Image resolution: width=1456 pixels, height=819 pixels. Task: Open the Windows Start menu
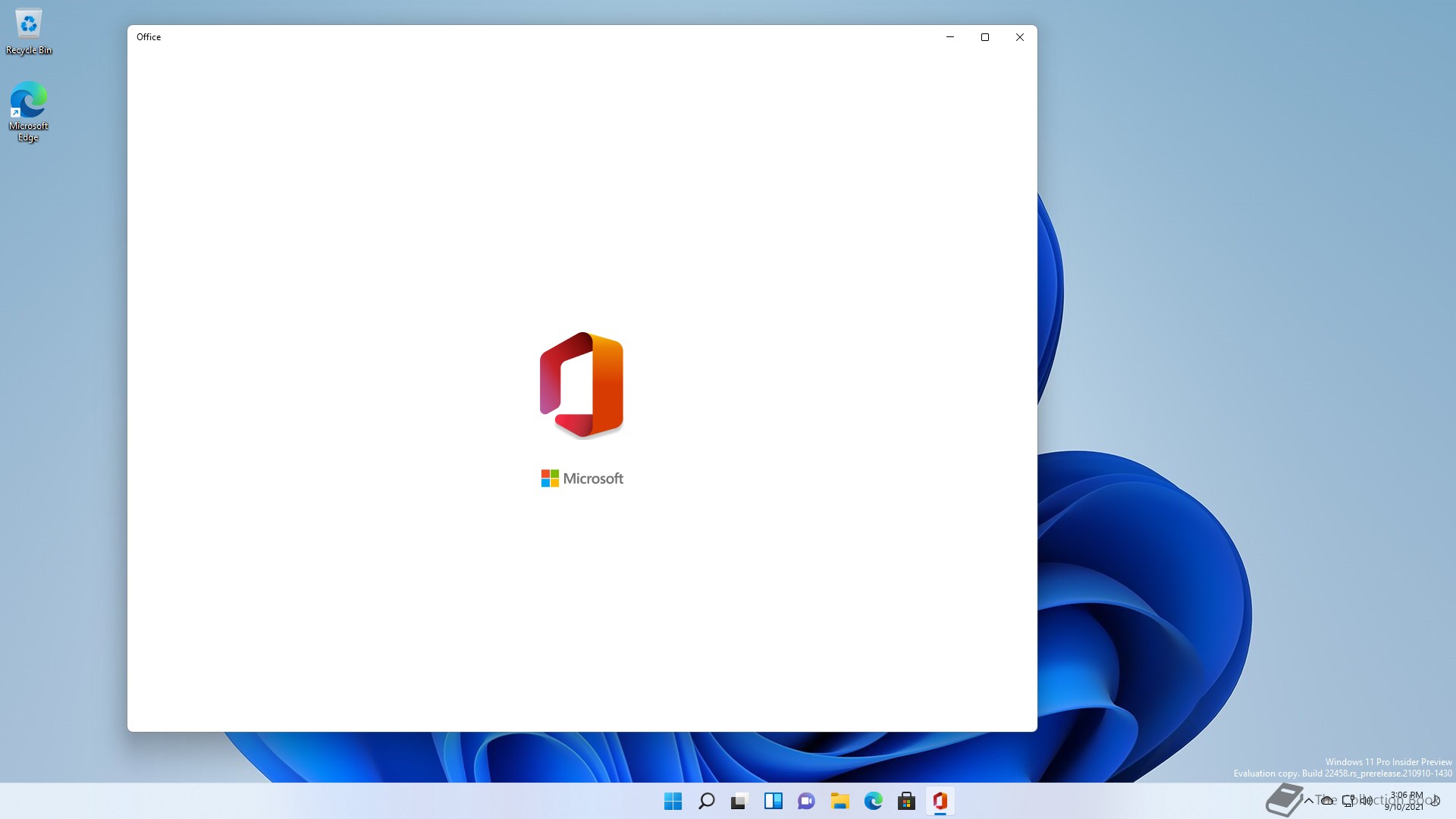pyautogui.click(x=673, y=801)
